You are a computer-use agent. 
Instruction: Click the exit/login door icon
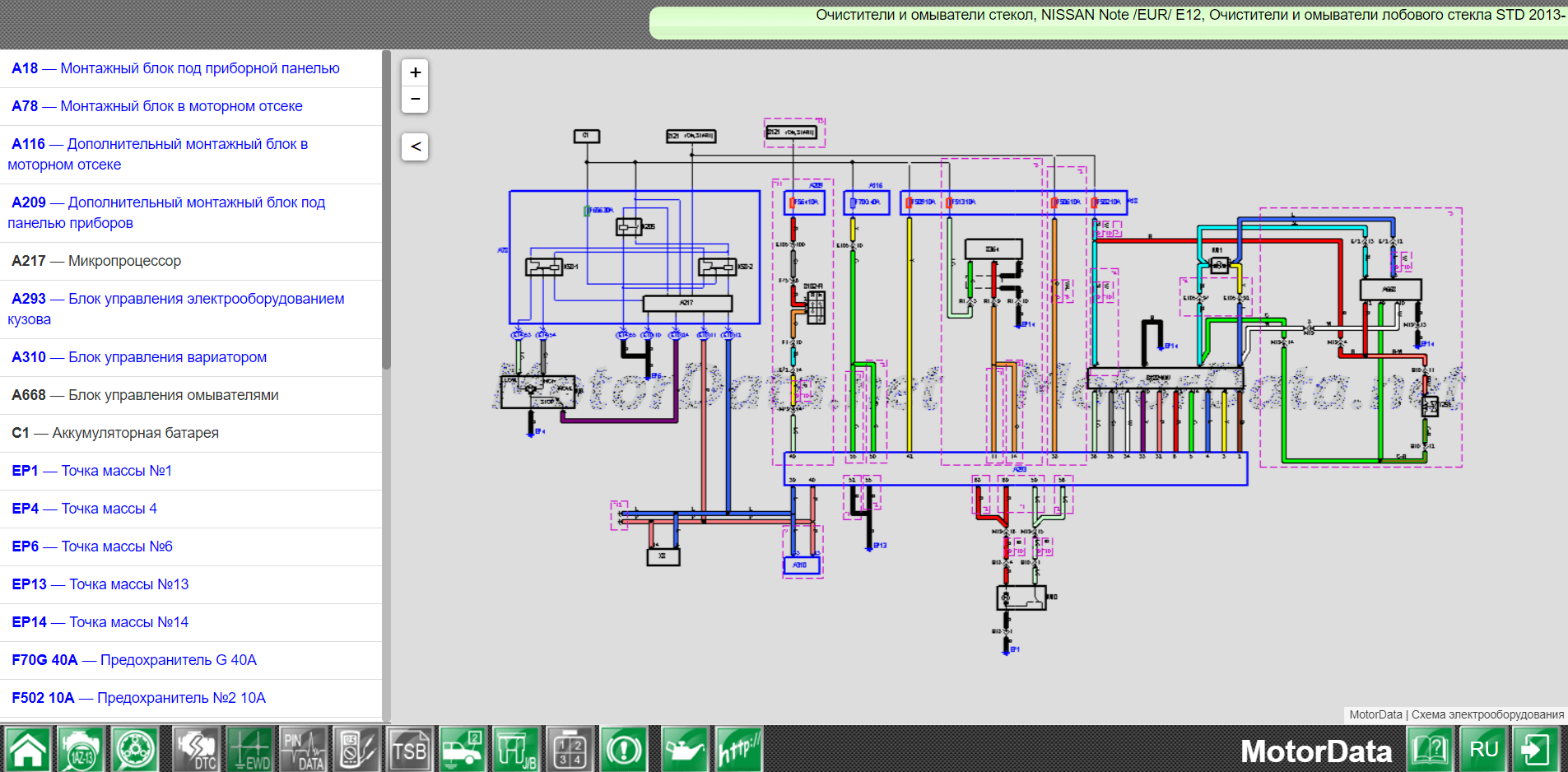tap(1536, 750)
